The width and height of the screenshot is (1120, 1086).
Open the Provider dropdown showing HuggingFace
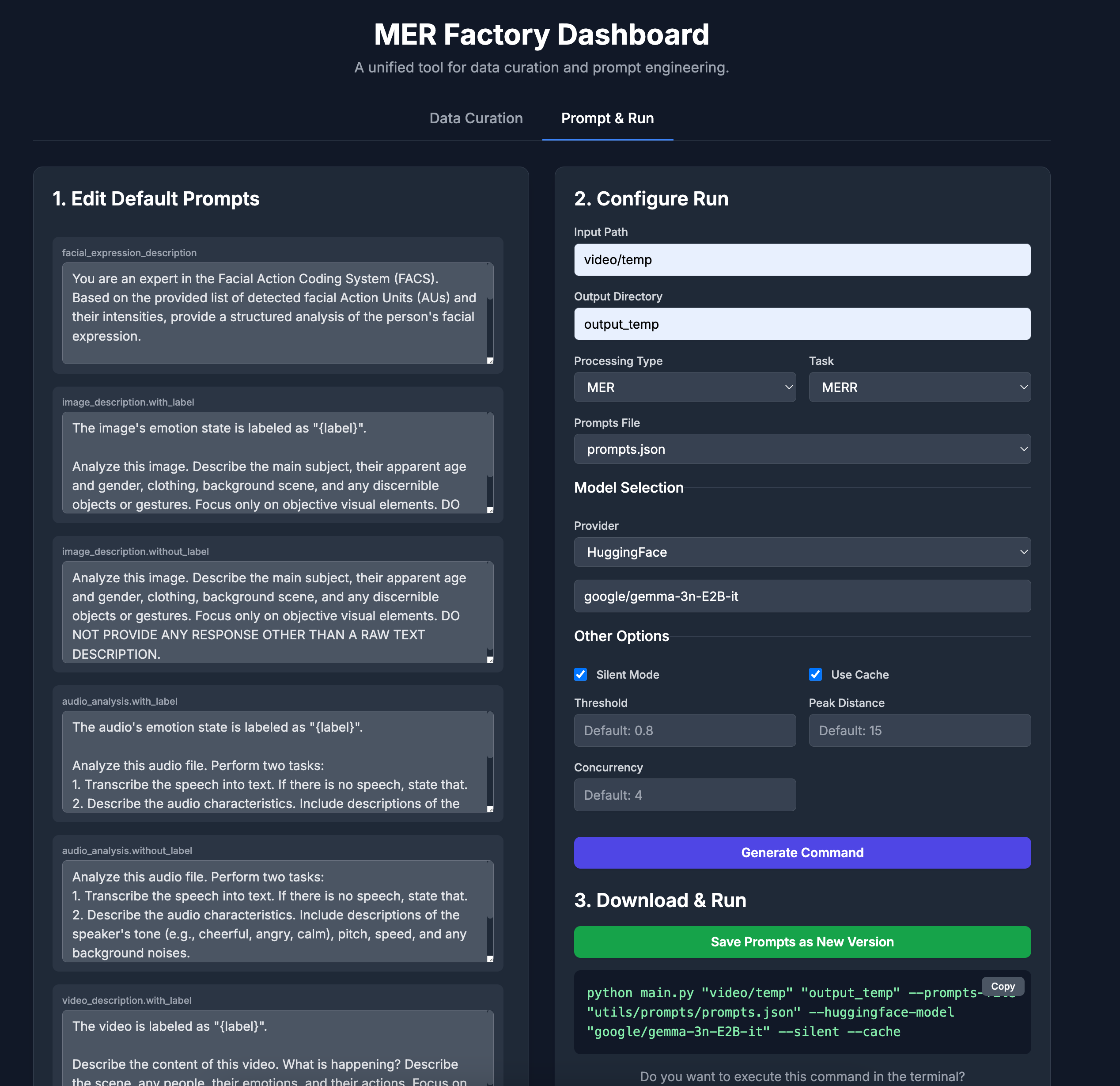pos(802,552)
